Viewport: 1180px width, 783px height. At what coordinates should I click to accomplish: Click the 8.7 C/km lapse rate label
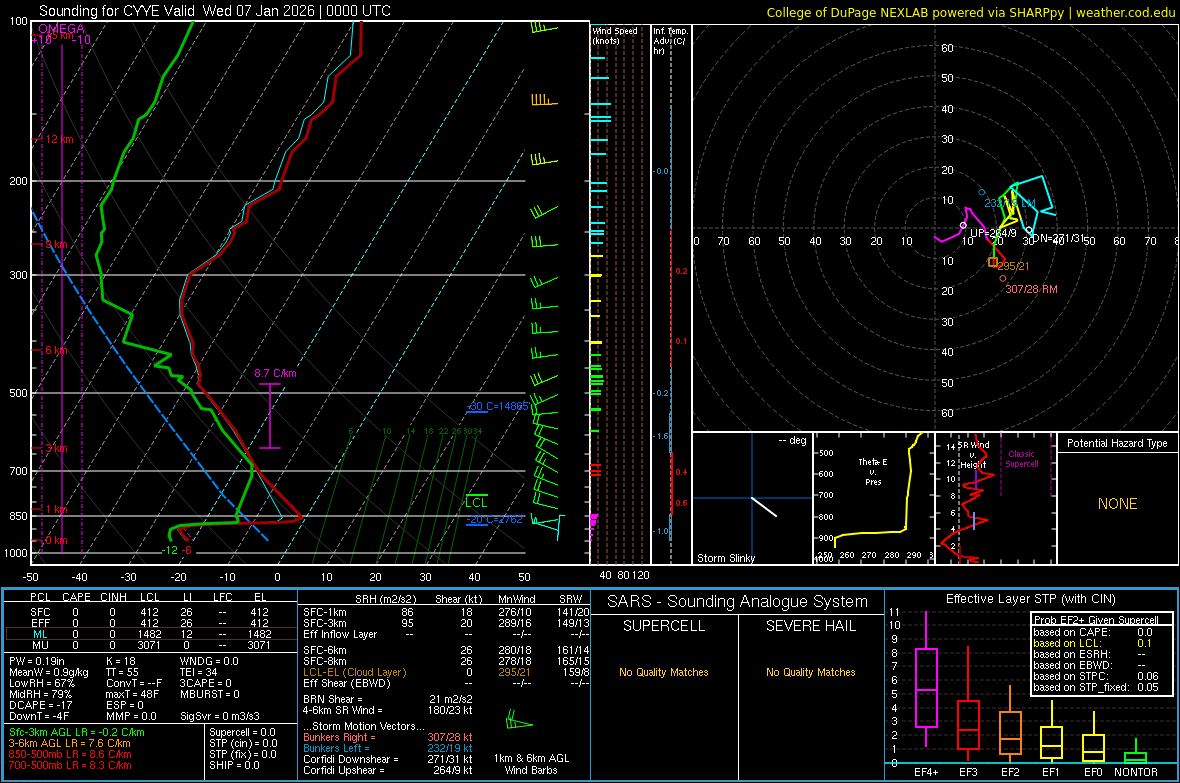275,373
